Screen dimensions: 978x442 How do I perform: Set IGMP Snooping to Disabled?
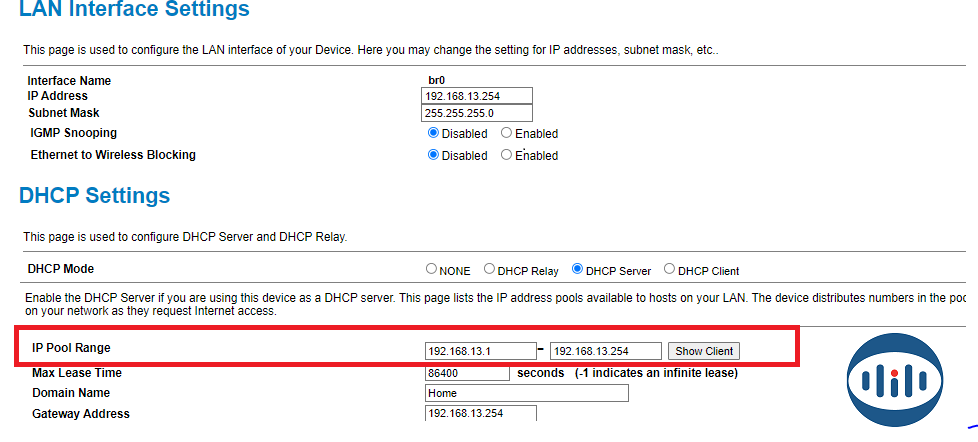433,133
